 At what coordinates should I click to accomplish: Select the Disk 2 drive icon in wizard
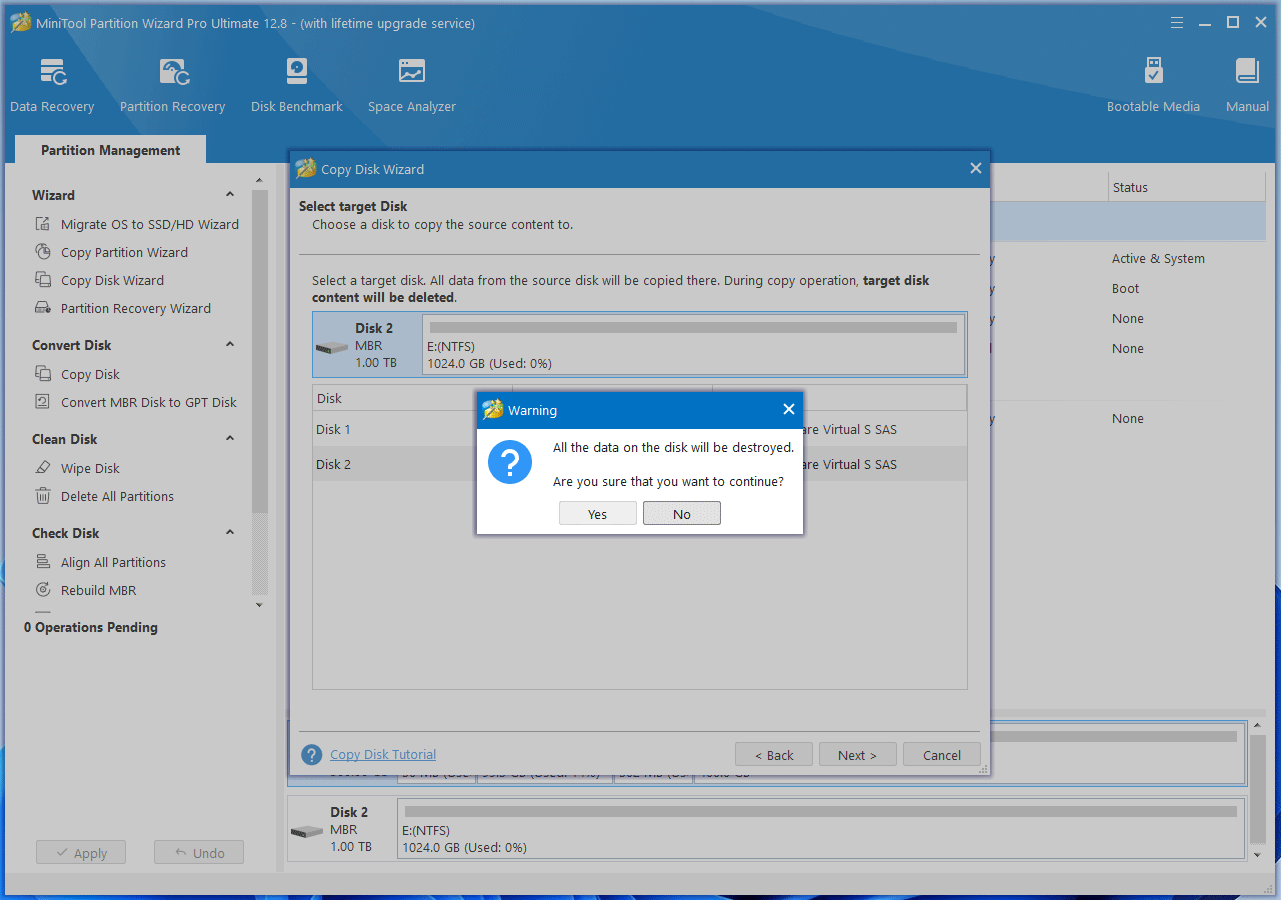coord(332,346)
